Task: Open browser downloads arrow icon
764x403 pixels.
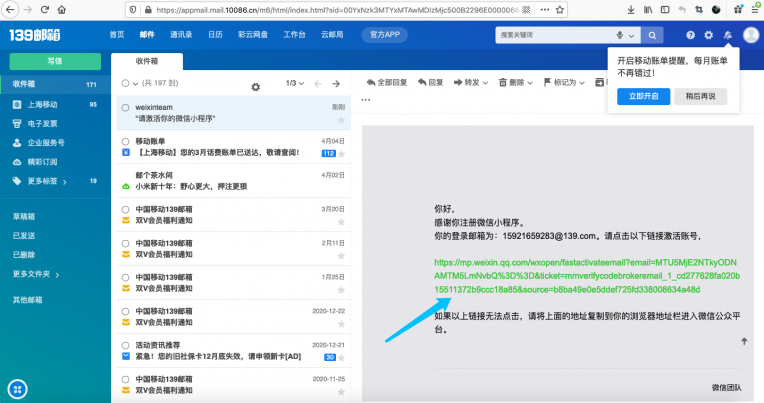Action: pyautogui.click(x=631, y=10)
